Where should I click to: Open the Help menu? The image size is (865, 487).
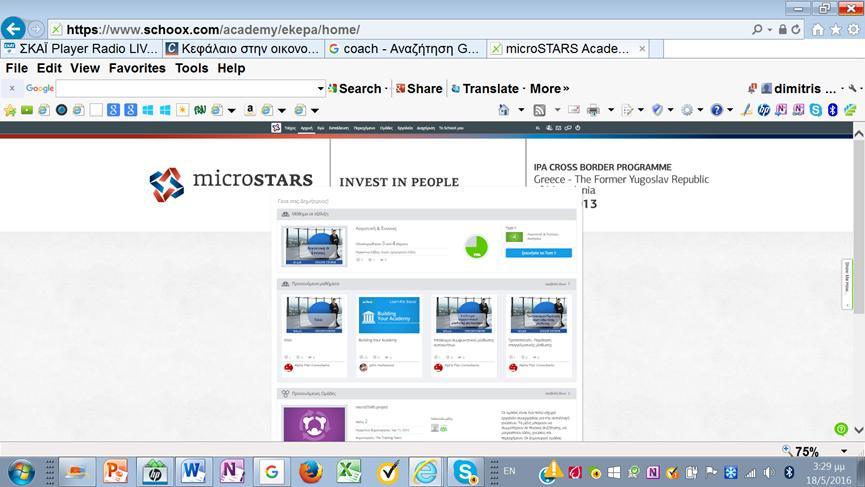pos(231,68)
